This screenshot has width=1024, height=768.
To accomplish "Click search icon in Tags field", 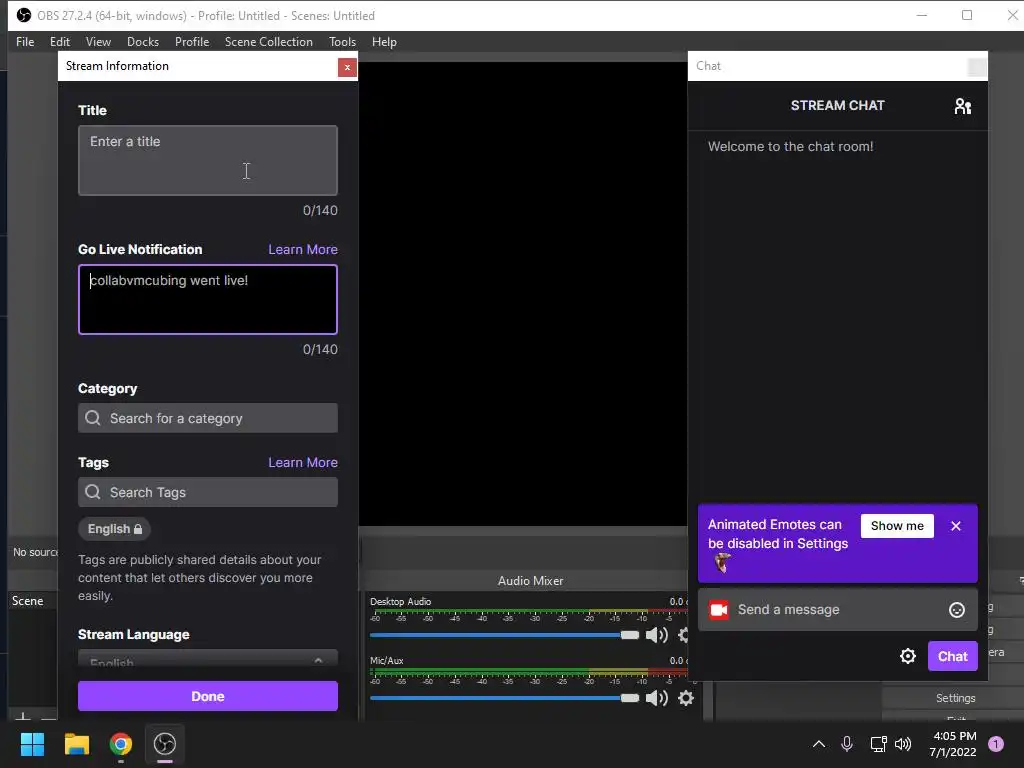I will coord(93,492).
